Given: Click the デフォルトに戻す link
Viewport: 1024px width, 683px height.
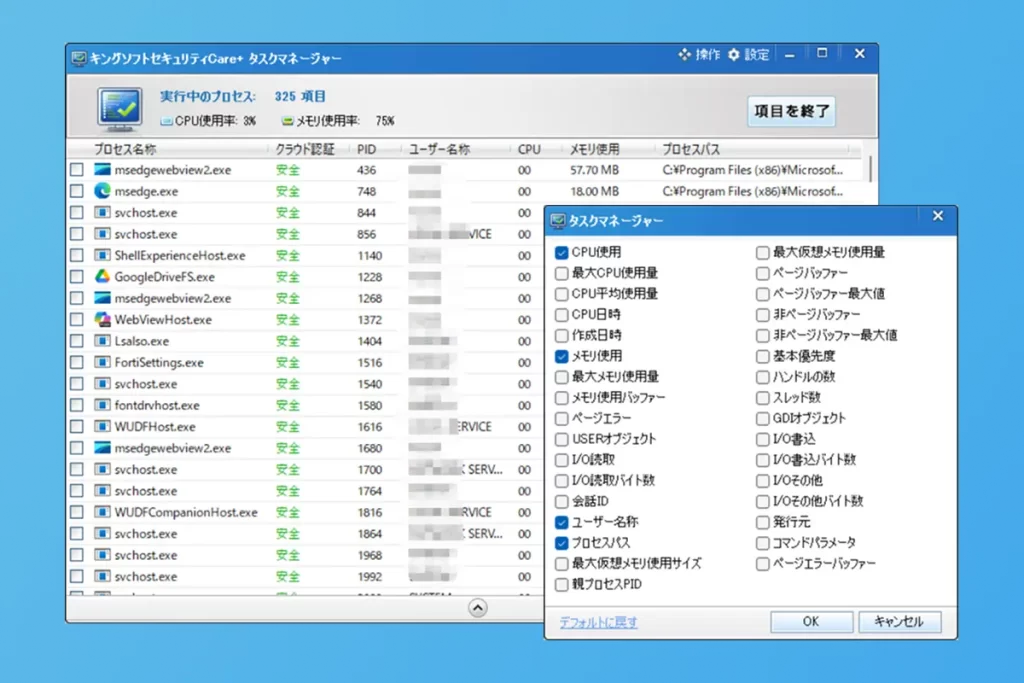Looking at the screenshot, I should click(x=598, y=622).
